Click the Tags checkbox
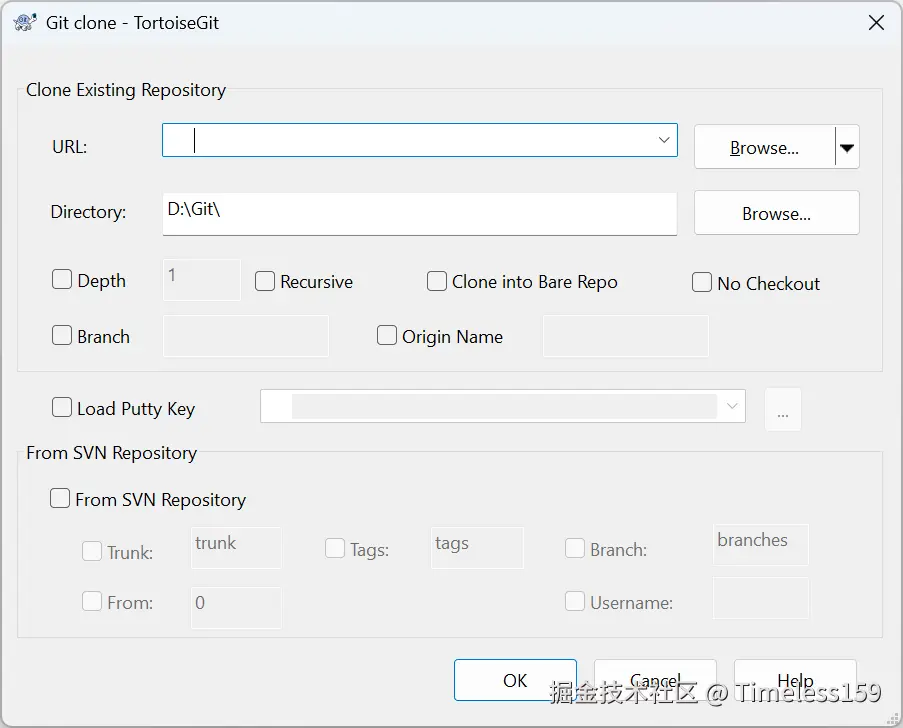Viewport: 903px width, 728px height. point(335,548)
